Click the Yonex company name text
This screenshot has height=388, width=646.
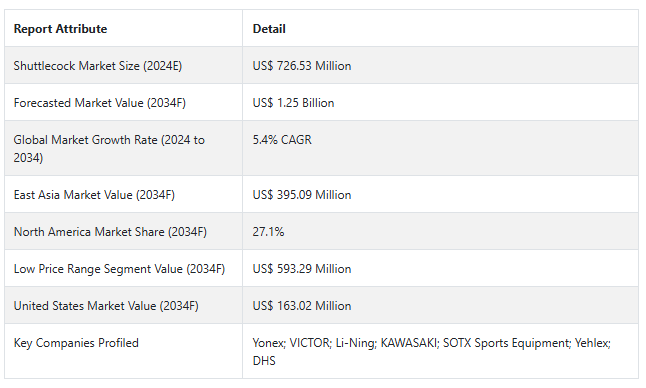click(268, 343)
